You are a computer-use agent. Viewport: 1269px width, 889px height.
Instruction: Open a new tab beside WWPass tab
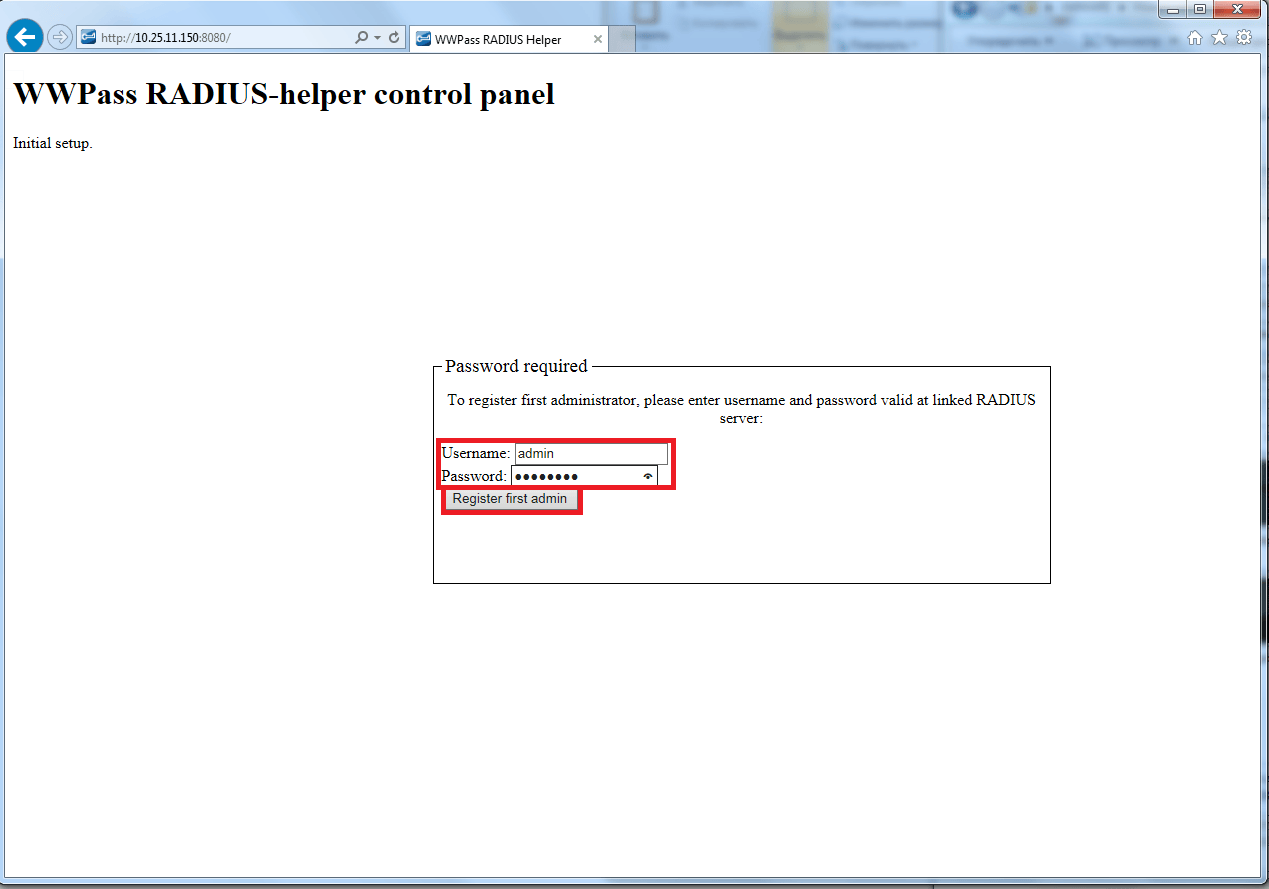[x=622, y=40]
